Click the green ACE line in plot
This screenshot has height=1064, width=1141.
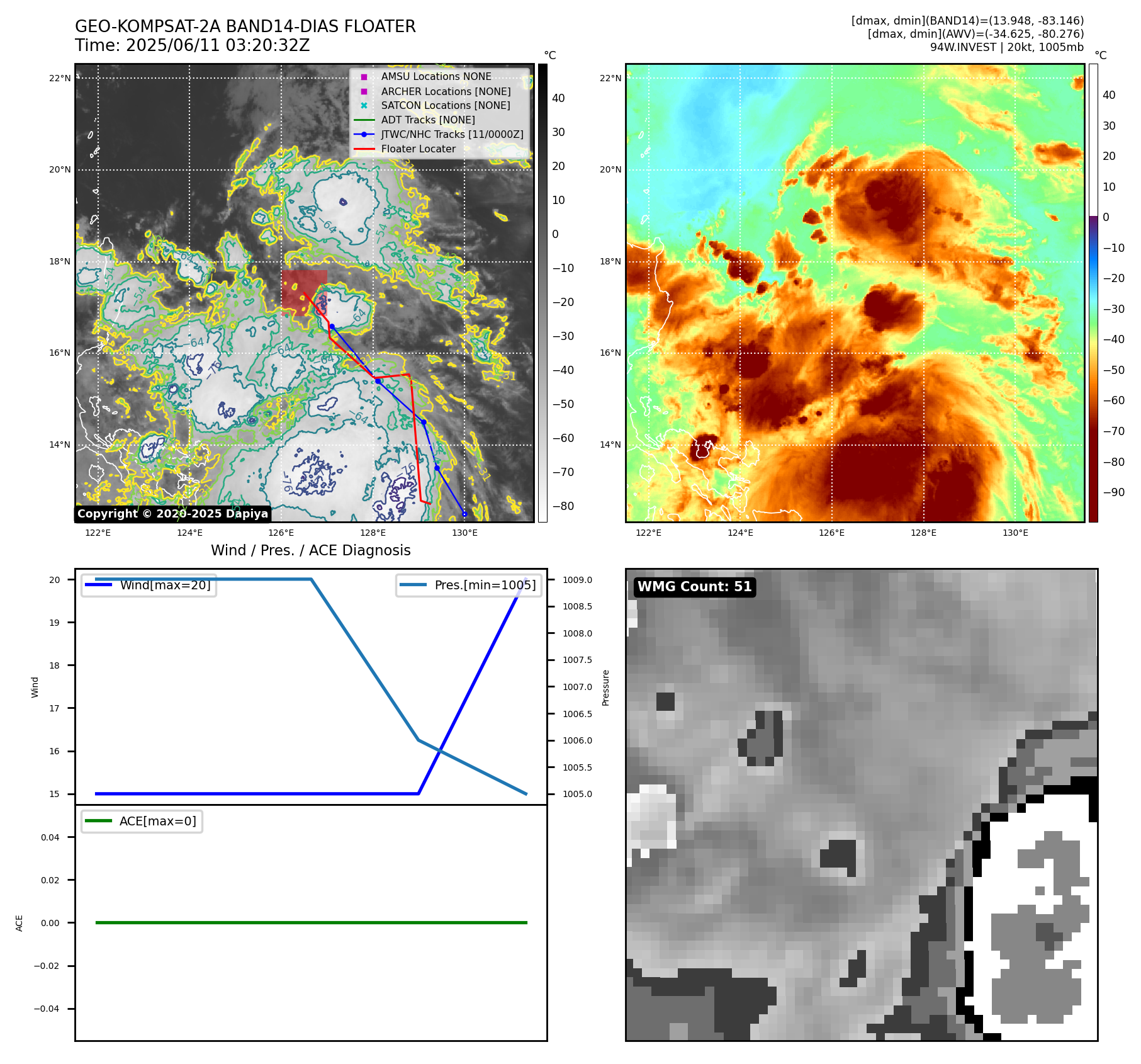[311, 922]
